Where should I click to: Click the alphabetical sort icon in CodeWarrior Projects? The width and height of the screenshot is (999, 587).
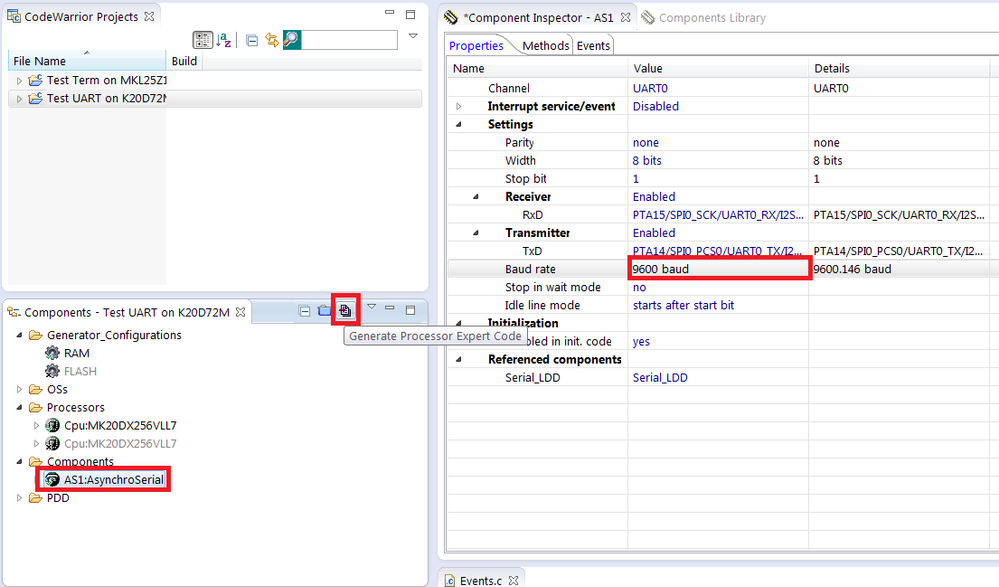click(224, 40)
